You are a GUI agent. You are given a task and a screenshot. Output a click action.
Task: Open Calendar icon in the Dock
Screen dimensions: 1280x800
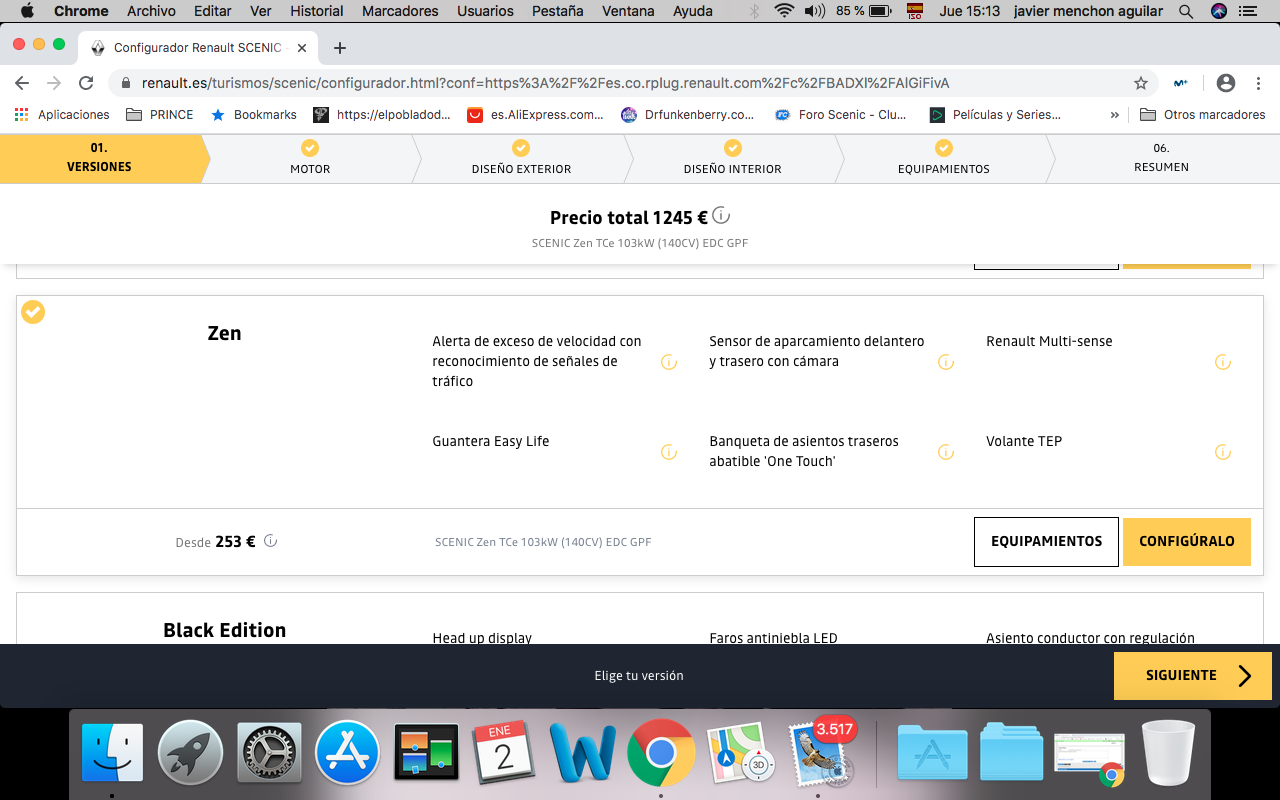coord(504,752)
